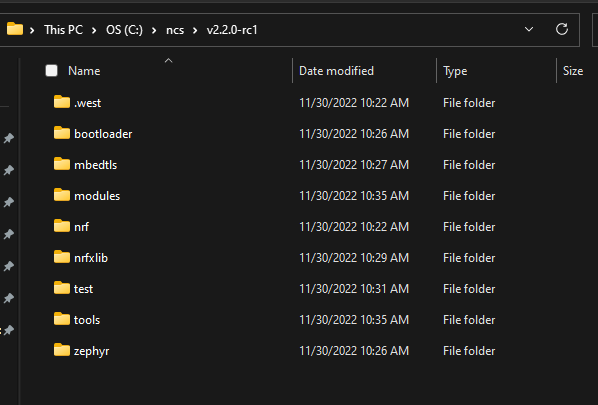This screenshot has height=405, width=598.
Task: Click the folder icon in address bar
Action: click(x=15, y=29)
